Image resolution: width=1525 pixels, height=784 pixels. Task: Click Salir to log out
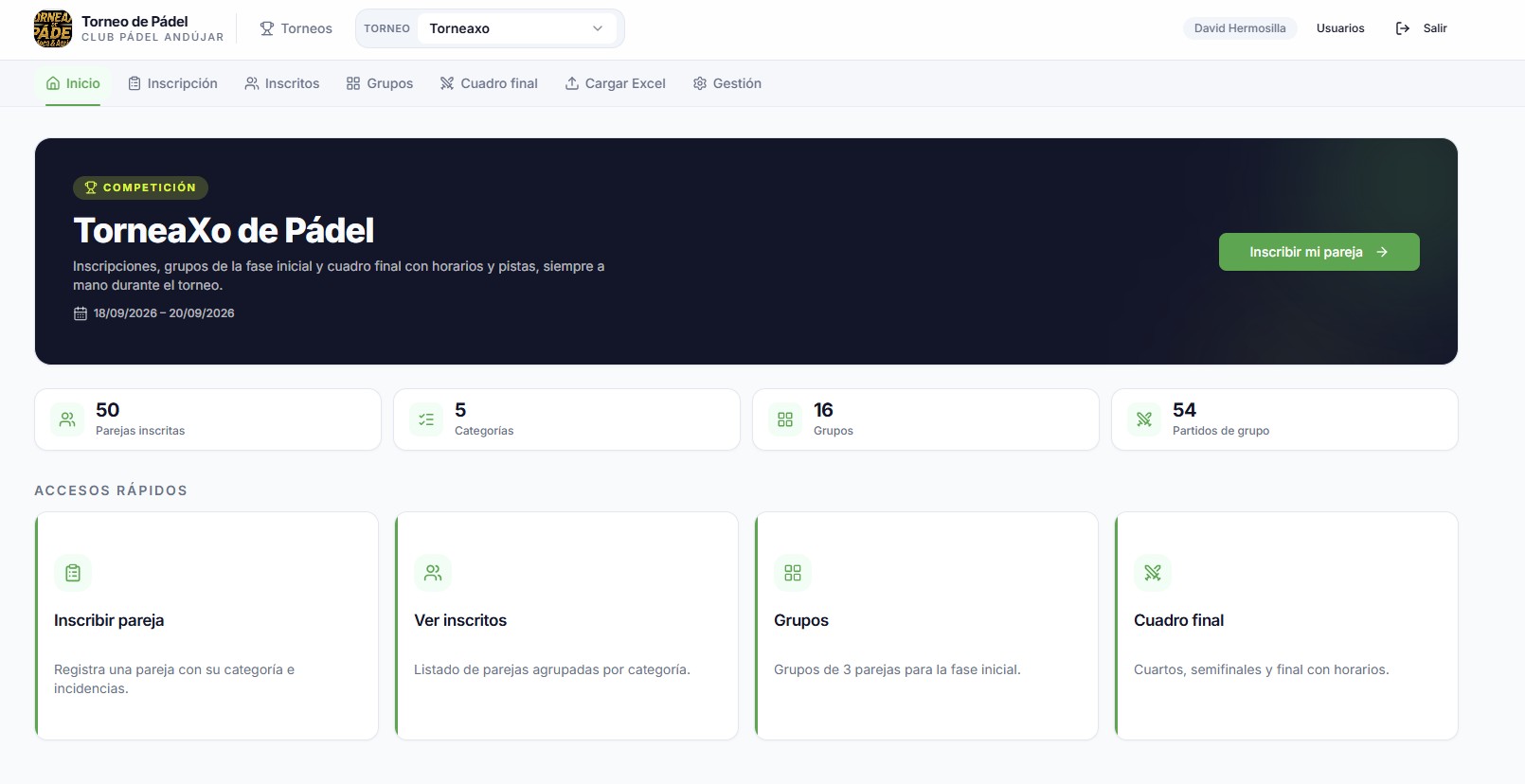click(1422, 28)
